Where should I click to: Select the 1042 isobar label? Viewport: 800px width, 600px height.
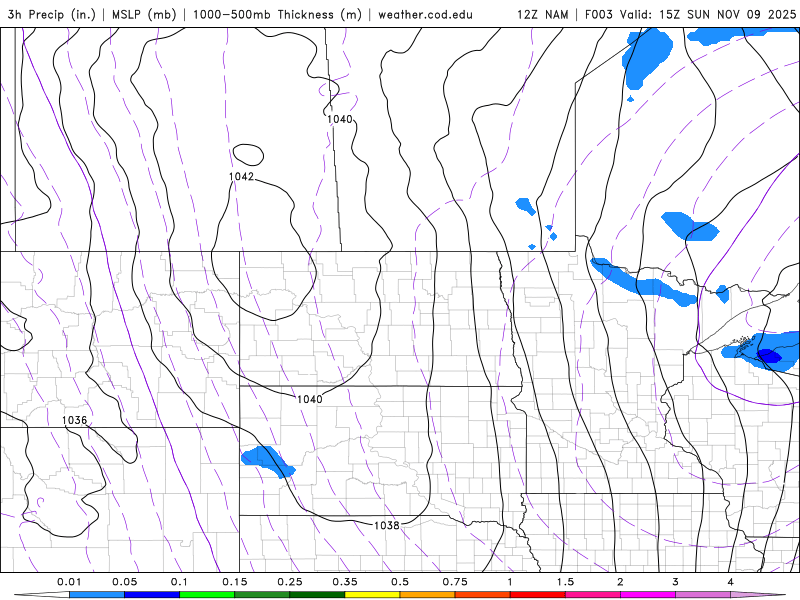pyautogui.click(x=241, y=177)
